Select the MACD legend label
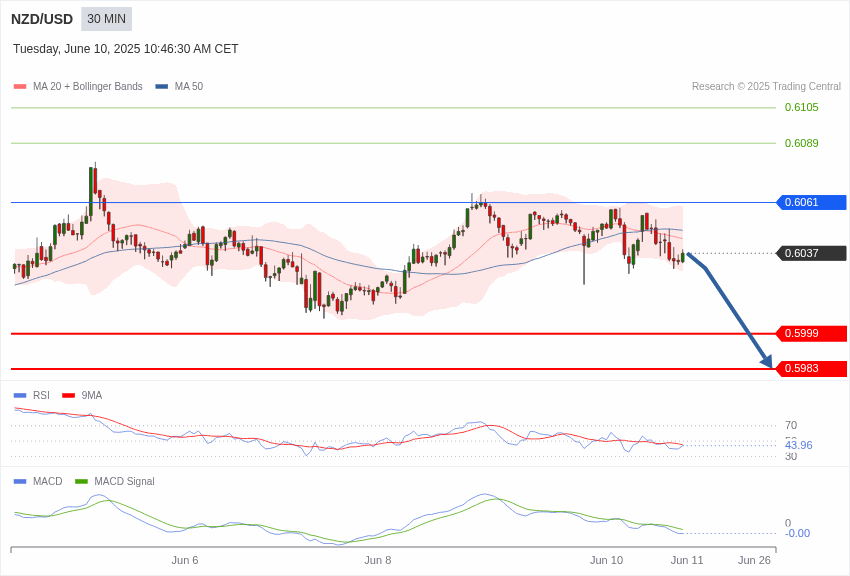850x576 pixels. pyautogui.click(x=48, y=482)
